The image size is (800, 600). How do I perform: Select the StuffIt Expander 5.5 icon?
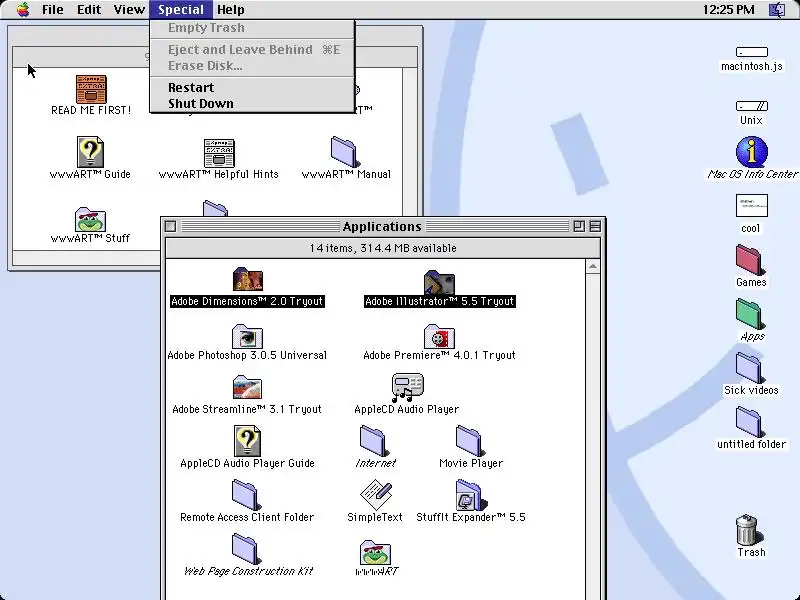(470, 495)
